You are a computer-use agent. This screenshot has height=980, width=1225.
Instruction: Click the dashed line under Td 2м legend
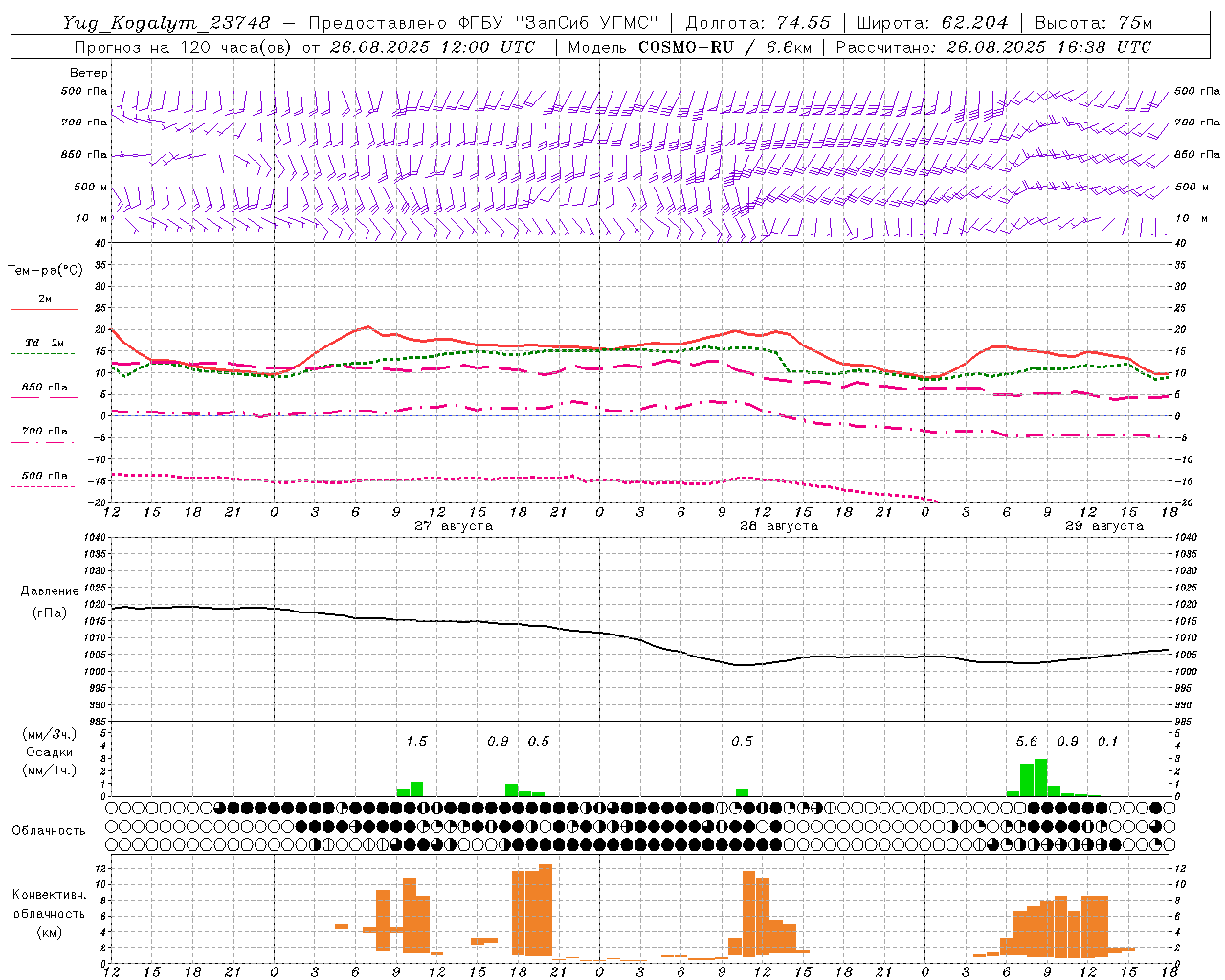tap(44, 353)
